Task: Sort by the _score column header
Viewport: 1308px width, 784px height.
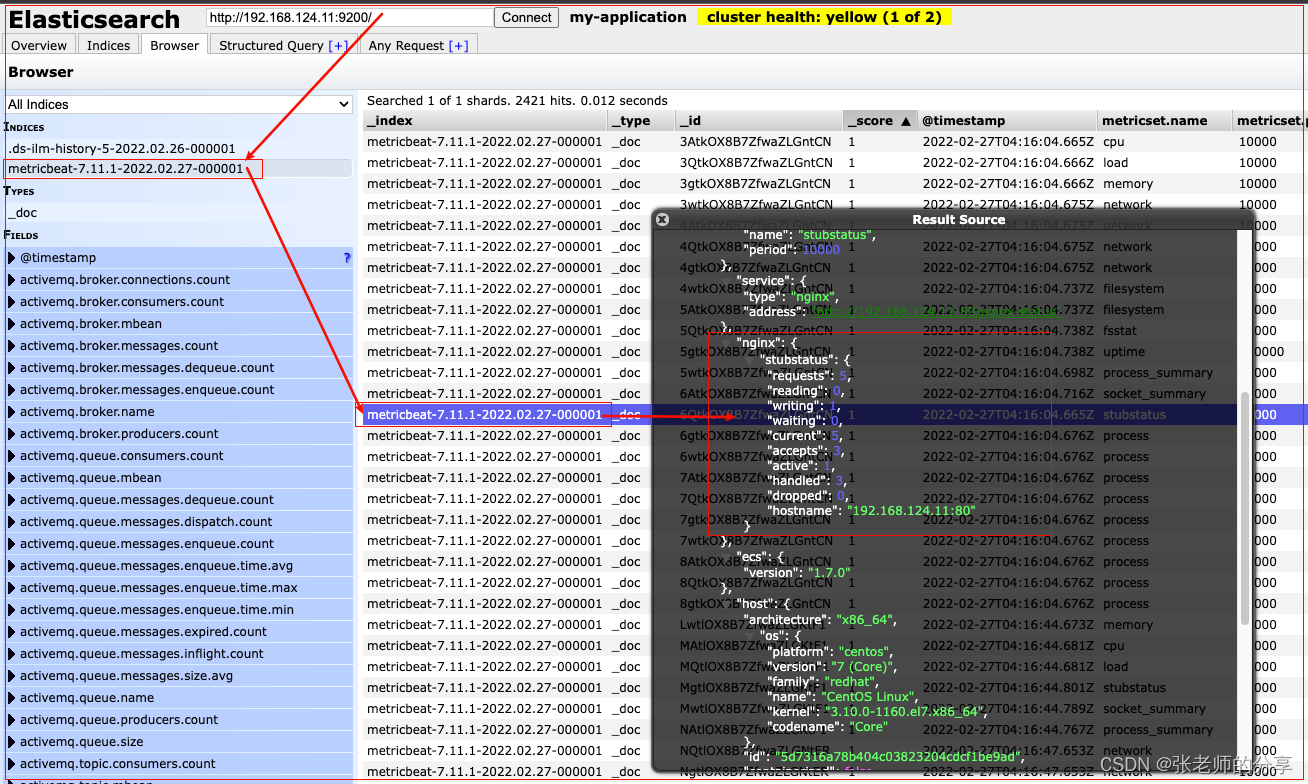Action: pyautogui.click(x=879, y=121)
